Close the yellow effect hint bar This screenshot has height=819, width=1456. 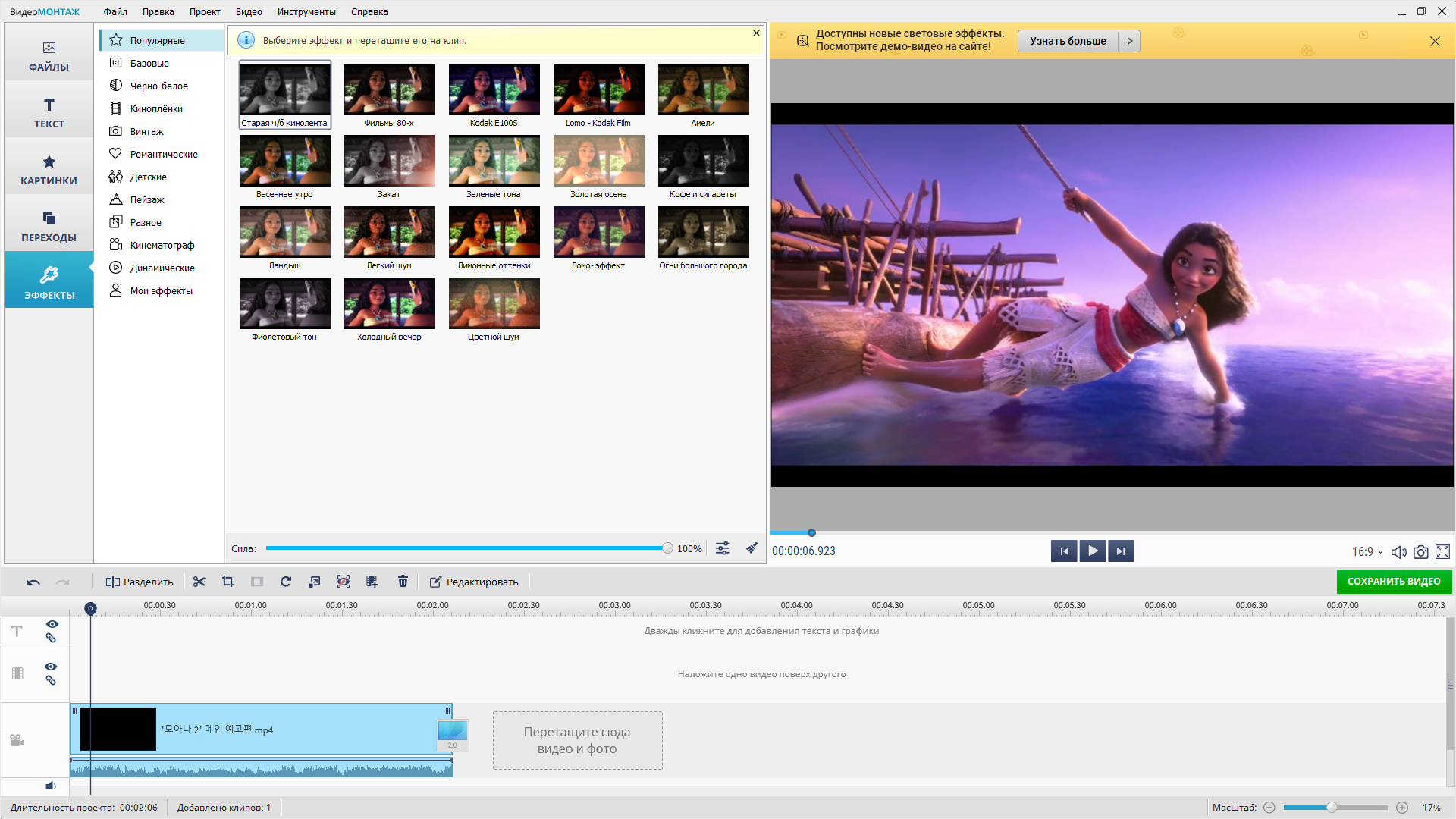pos(756,33)
